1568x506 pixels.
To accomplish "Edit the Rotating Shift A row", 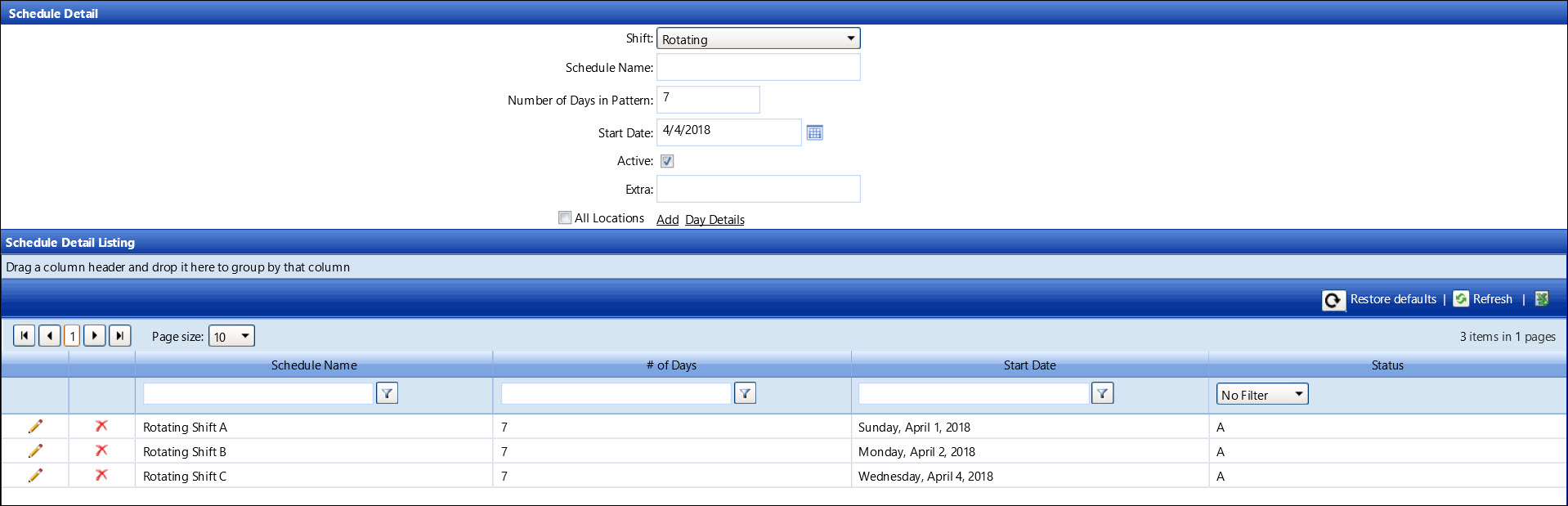I will pos(35,427).
